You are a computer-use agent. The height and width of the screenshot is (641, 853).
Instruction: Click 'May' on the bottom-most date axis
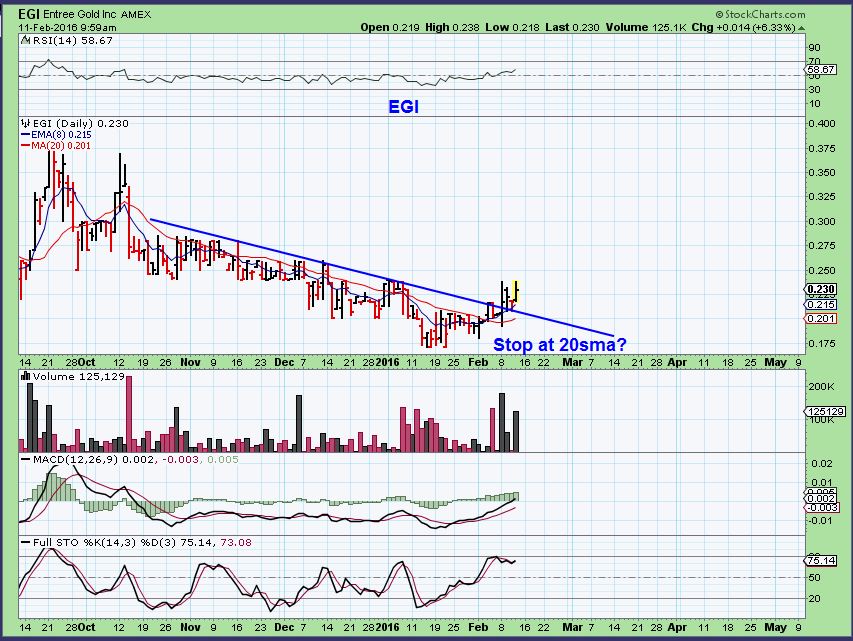tap(775, 627)
